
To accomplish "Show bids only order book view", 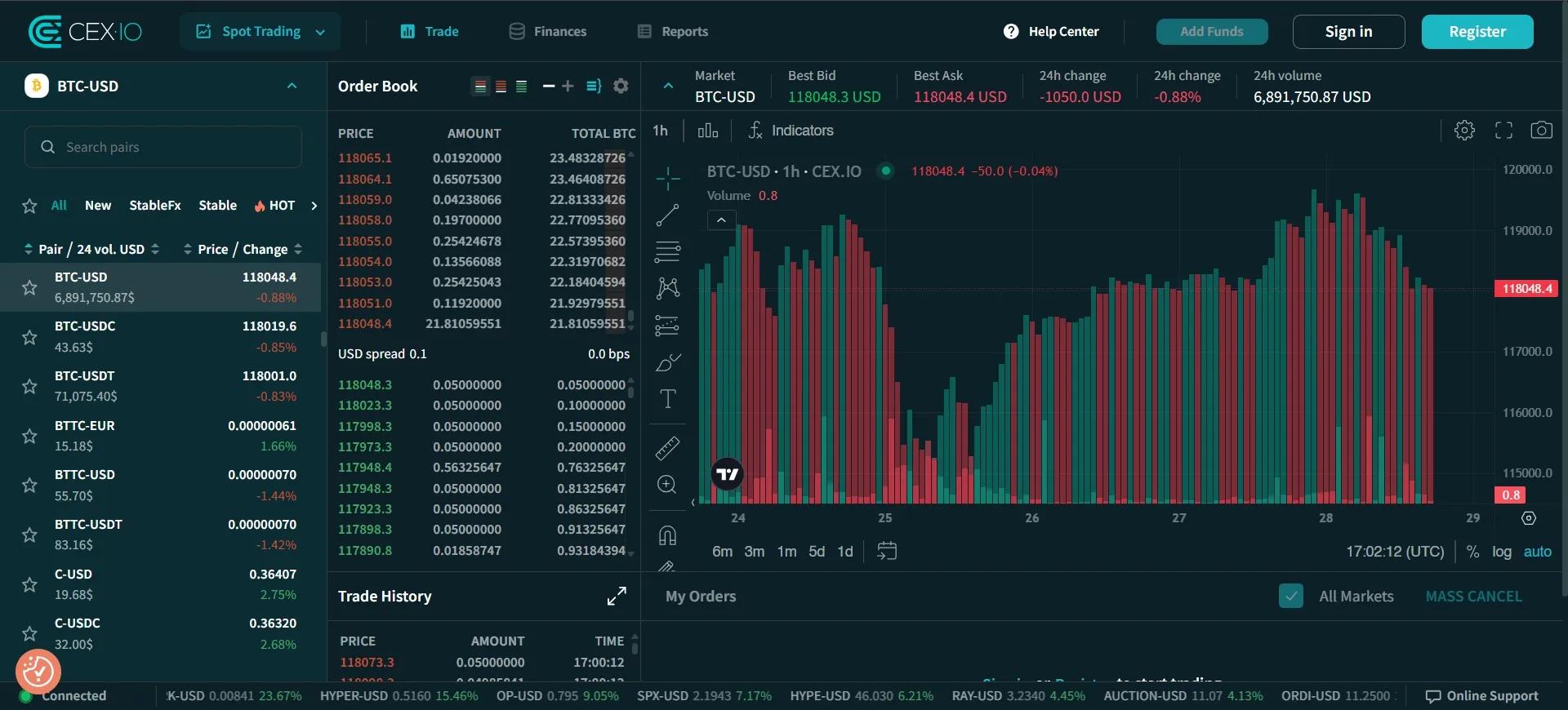I will [x=521, y=87].
